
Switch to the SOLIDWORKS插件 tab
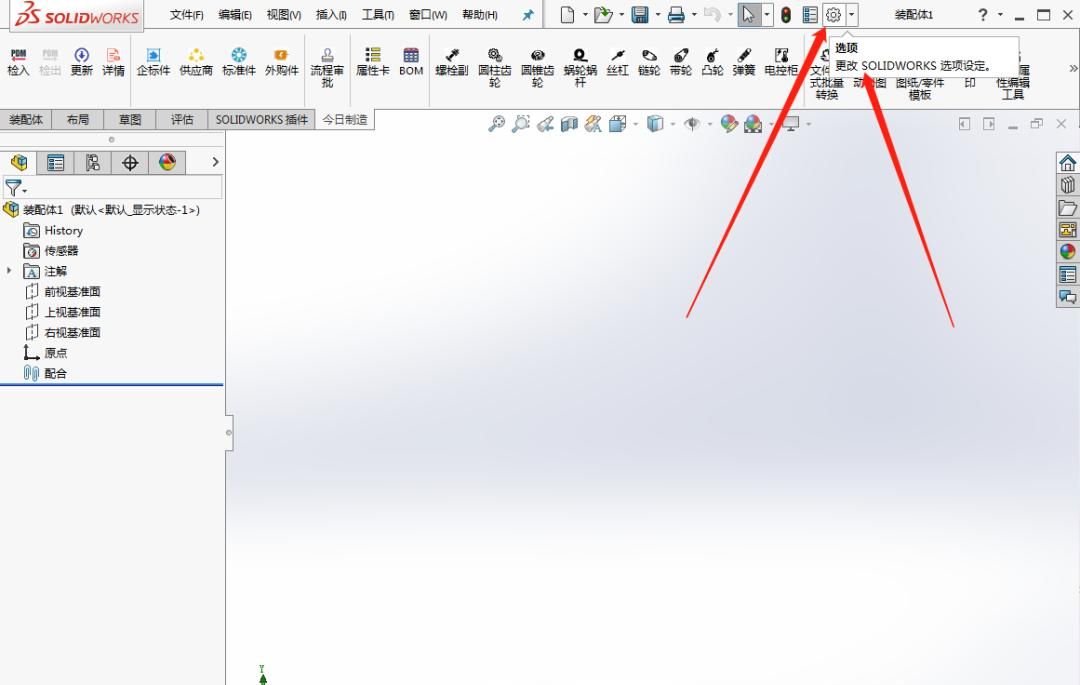point(262,119)
